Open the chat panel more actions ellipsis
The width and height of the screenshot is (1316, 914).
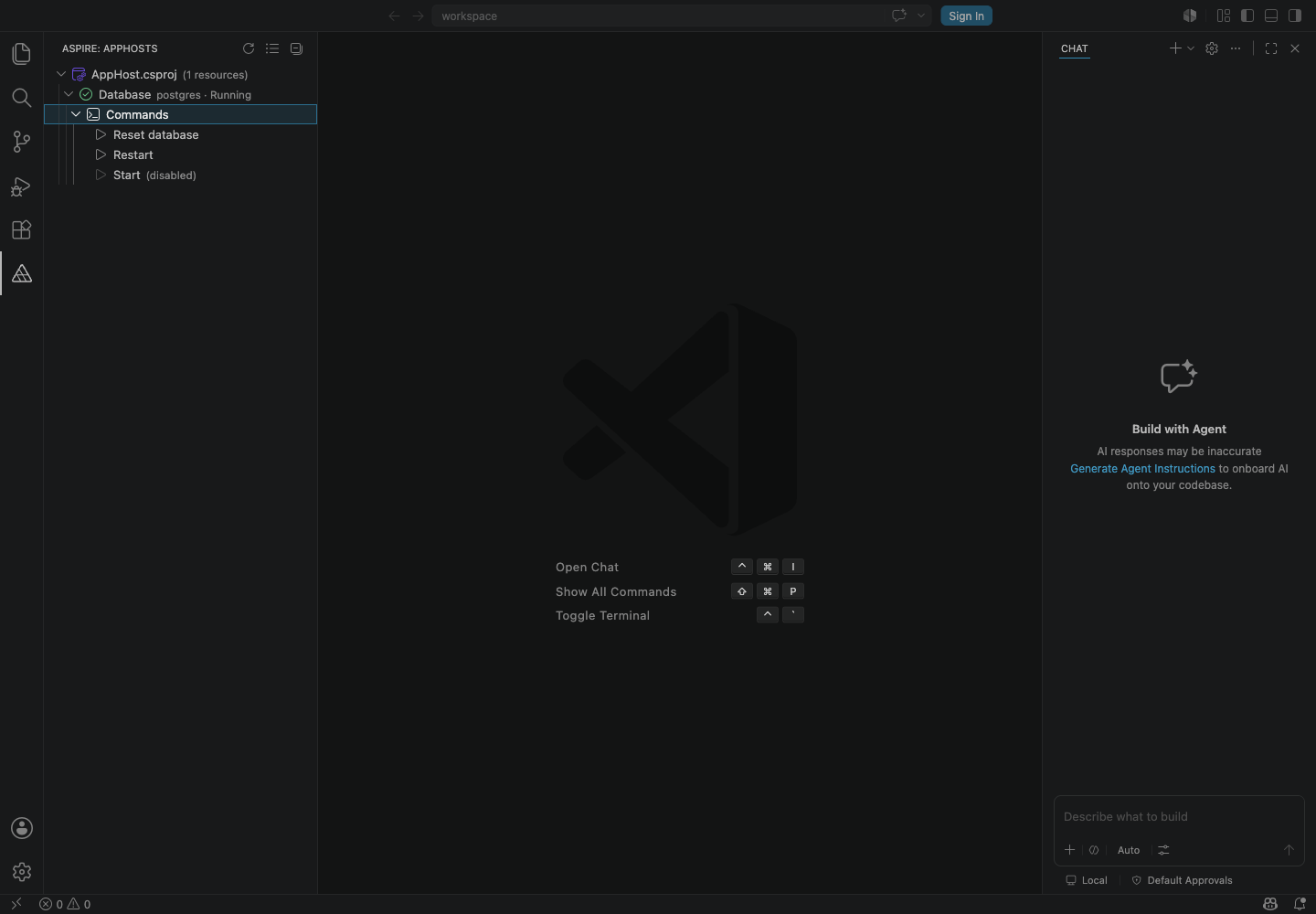point(1236,48)
